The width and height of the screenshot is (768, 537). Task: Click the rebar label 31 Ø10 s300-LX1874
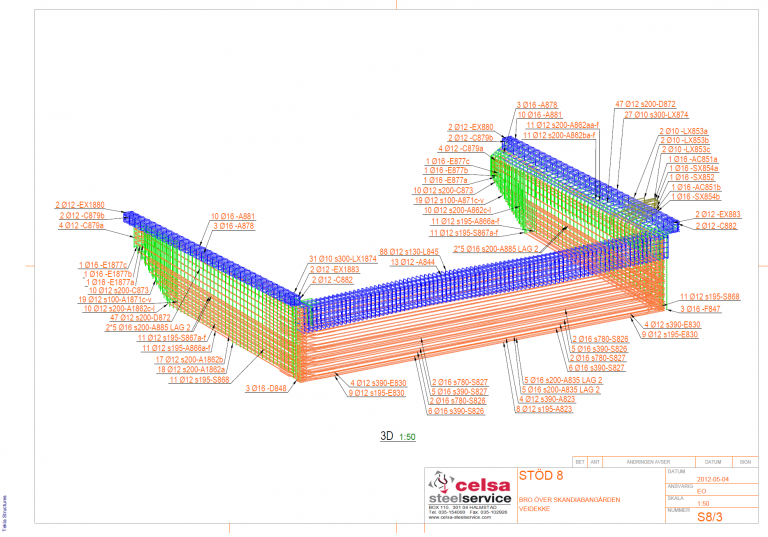(343, 259)
